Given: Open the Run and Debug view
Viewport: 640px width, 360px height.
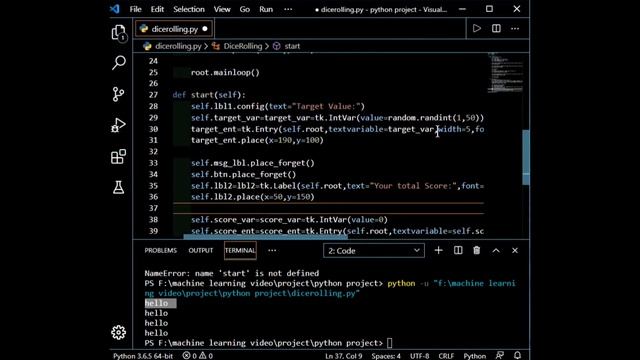Looking at the screenshot, I should 118,125.
